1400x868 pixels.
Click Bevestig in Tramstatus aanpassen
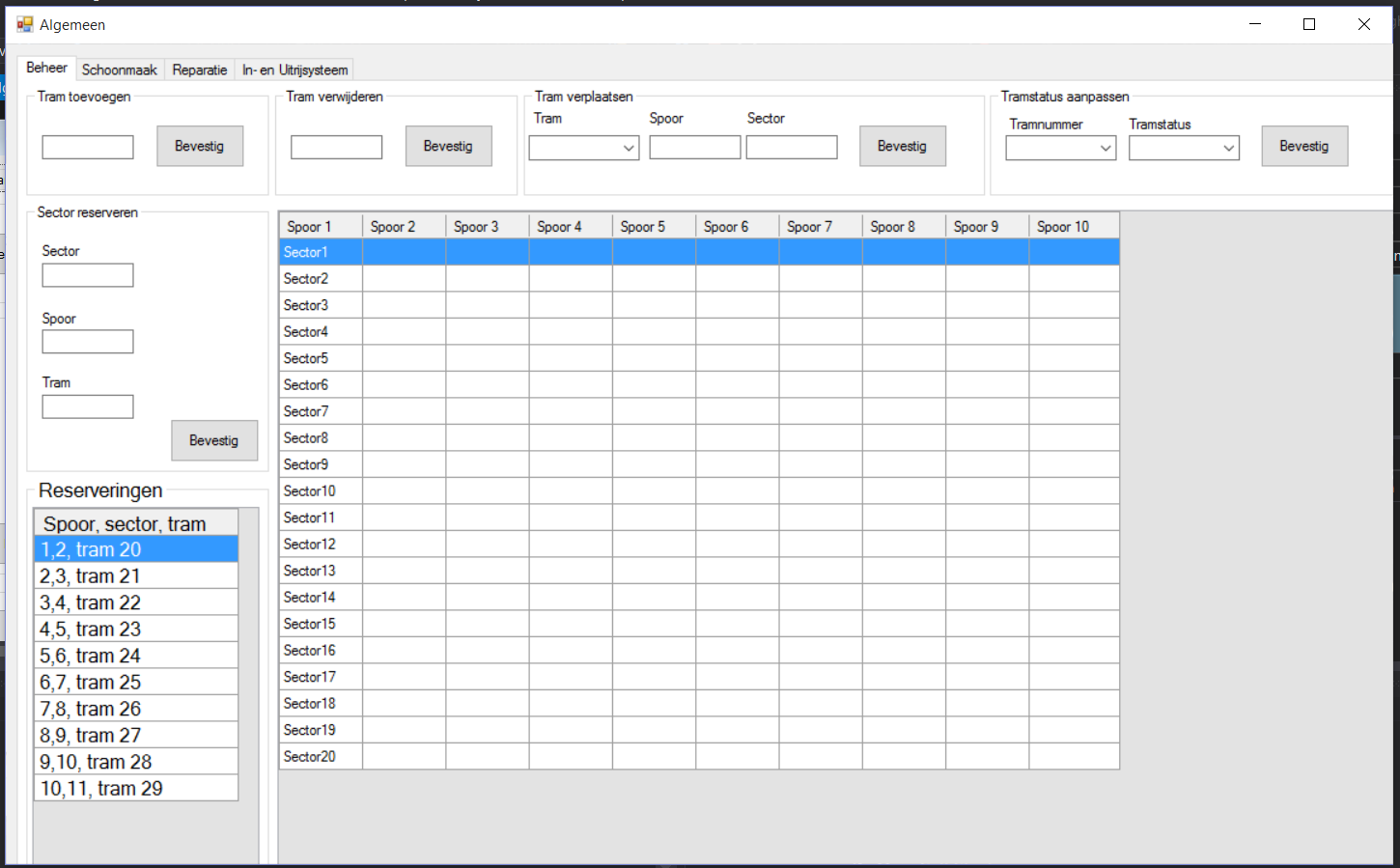[1303, 146]
